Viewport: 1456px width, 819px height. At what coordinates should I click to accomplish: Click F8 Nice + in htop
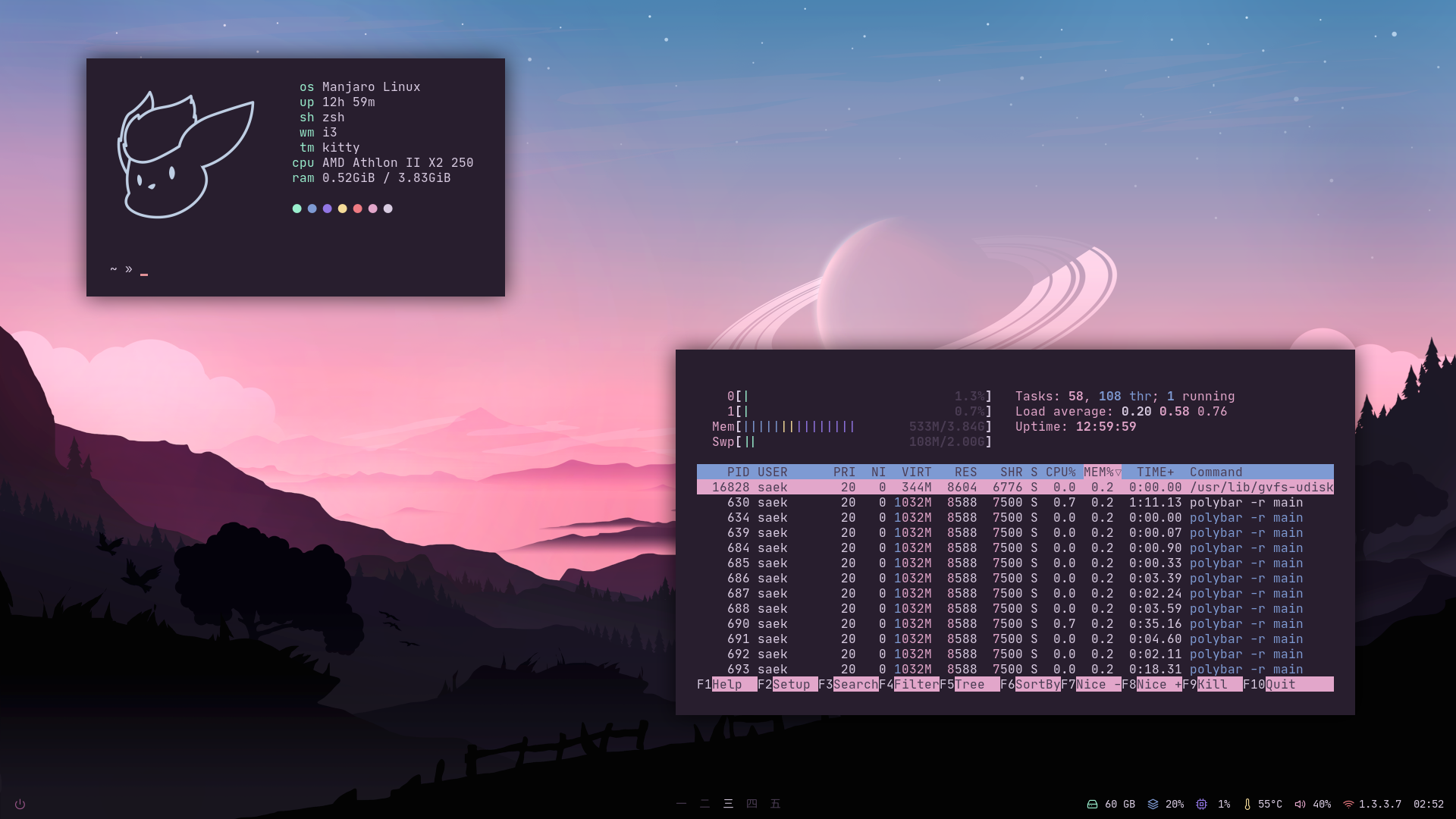point(1151,685)
